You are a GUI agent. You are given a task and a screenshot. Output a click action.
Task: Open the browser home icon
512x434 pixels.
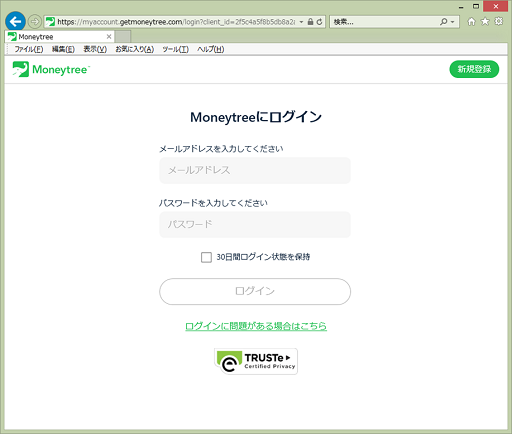click(471, 22)
